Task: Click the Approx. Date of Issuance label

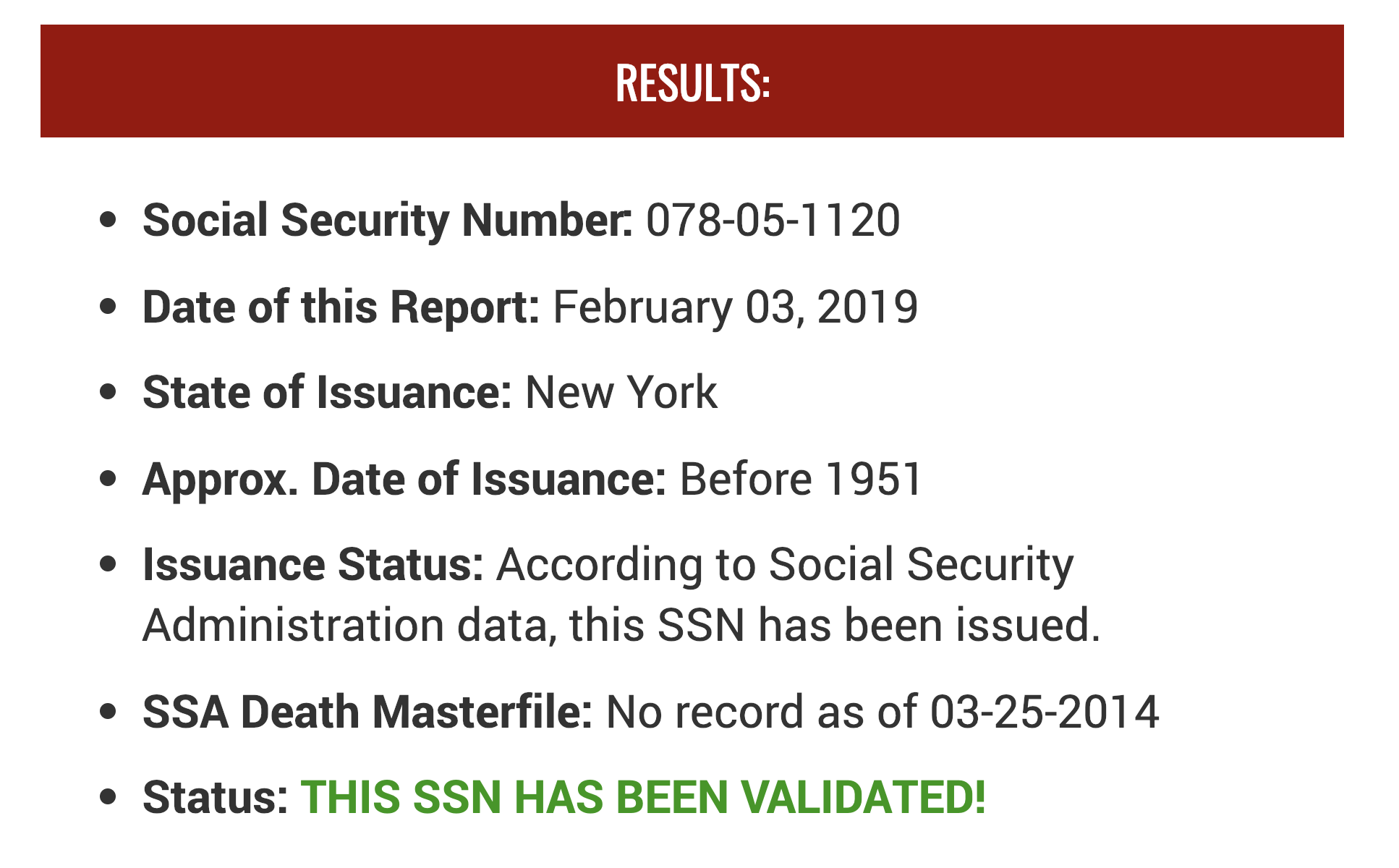Action: point(404,479)
